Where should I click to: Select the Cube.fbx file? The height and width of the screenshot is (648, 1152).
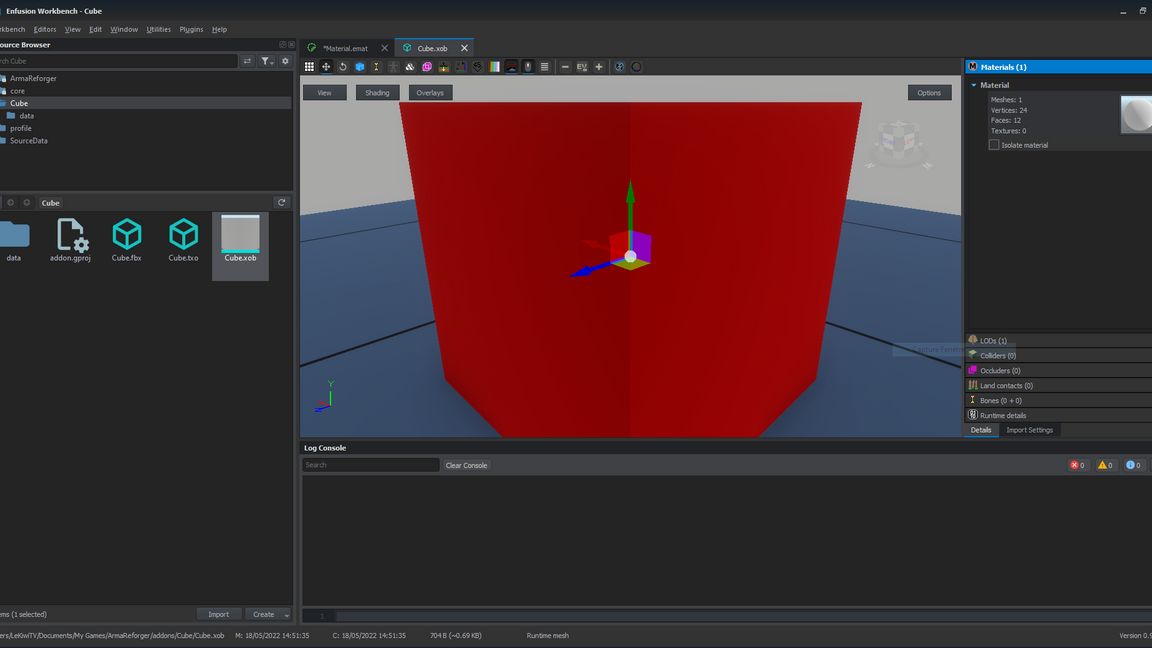(x=127, y=241)
